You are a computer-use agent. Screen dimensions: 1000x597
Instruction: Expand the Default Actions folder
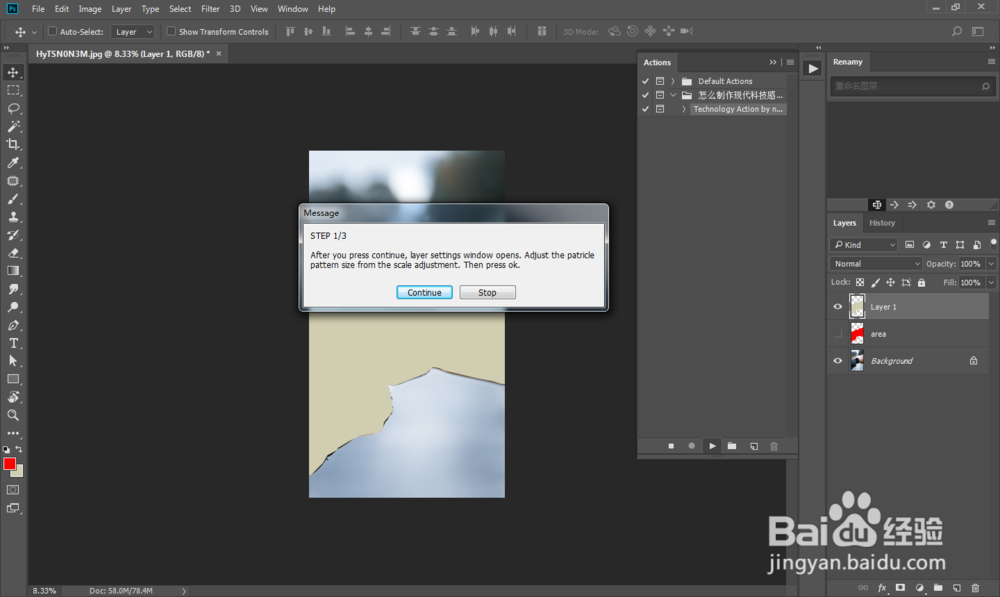point(673,81)
